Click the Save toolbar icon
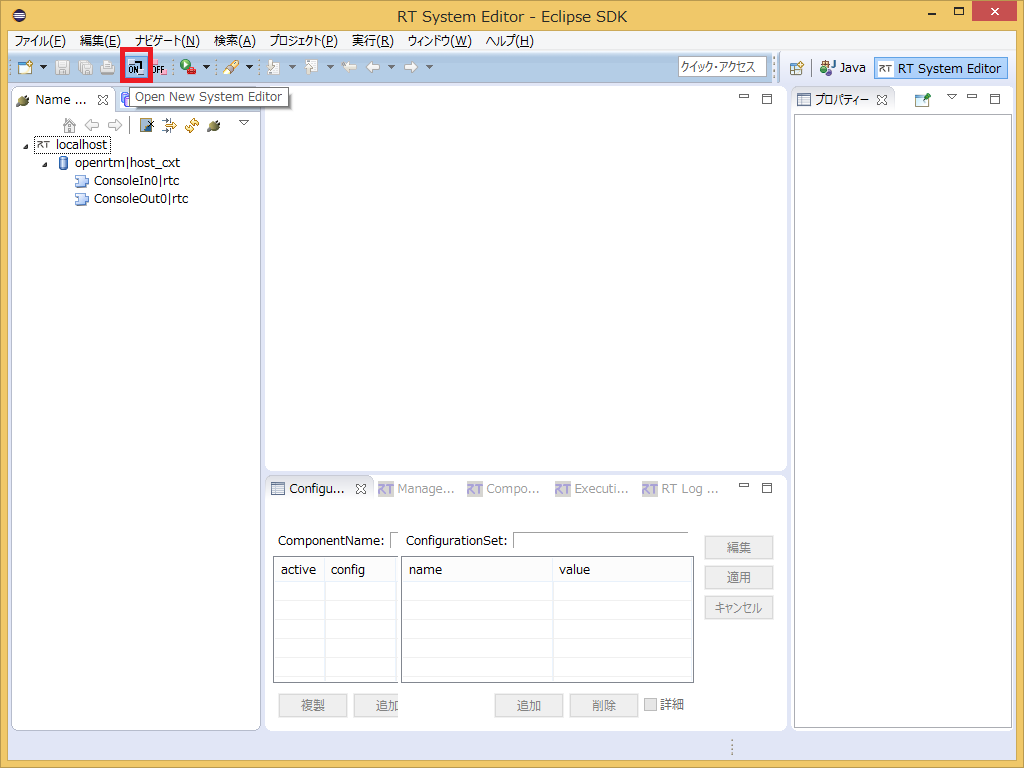The width and height of the screenshot is (1024, 768). [62, 67]
